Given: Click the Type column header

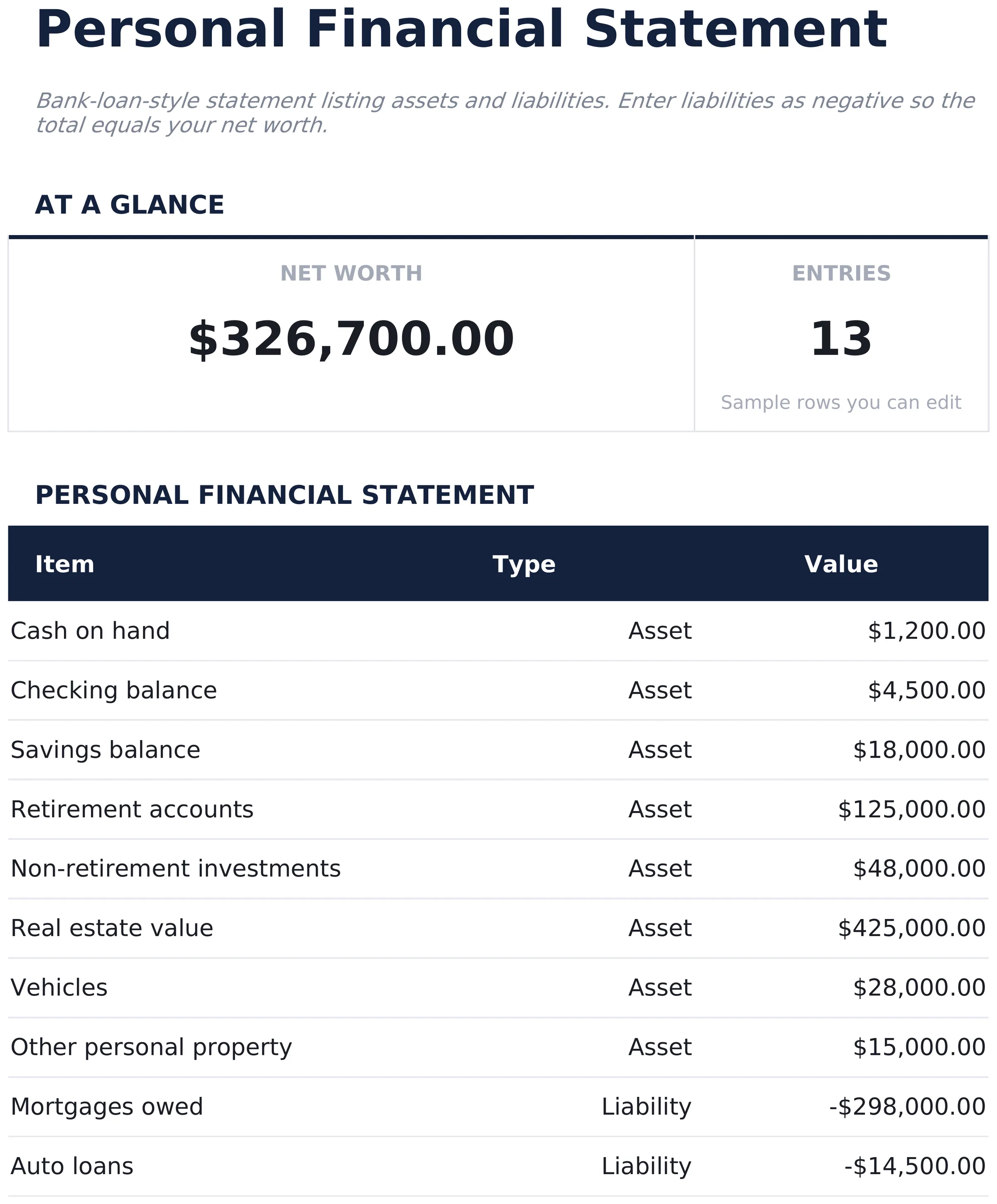Looking at the screenshot, I should (x=524, y=565).
